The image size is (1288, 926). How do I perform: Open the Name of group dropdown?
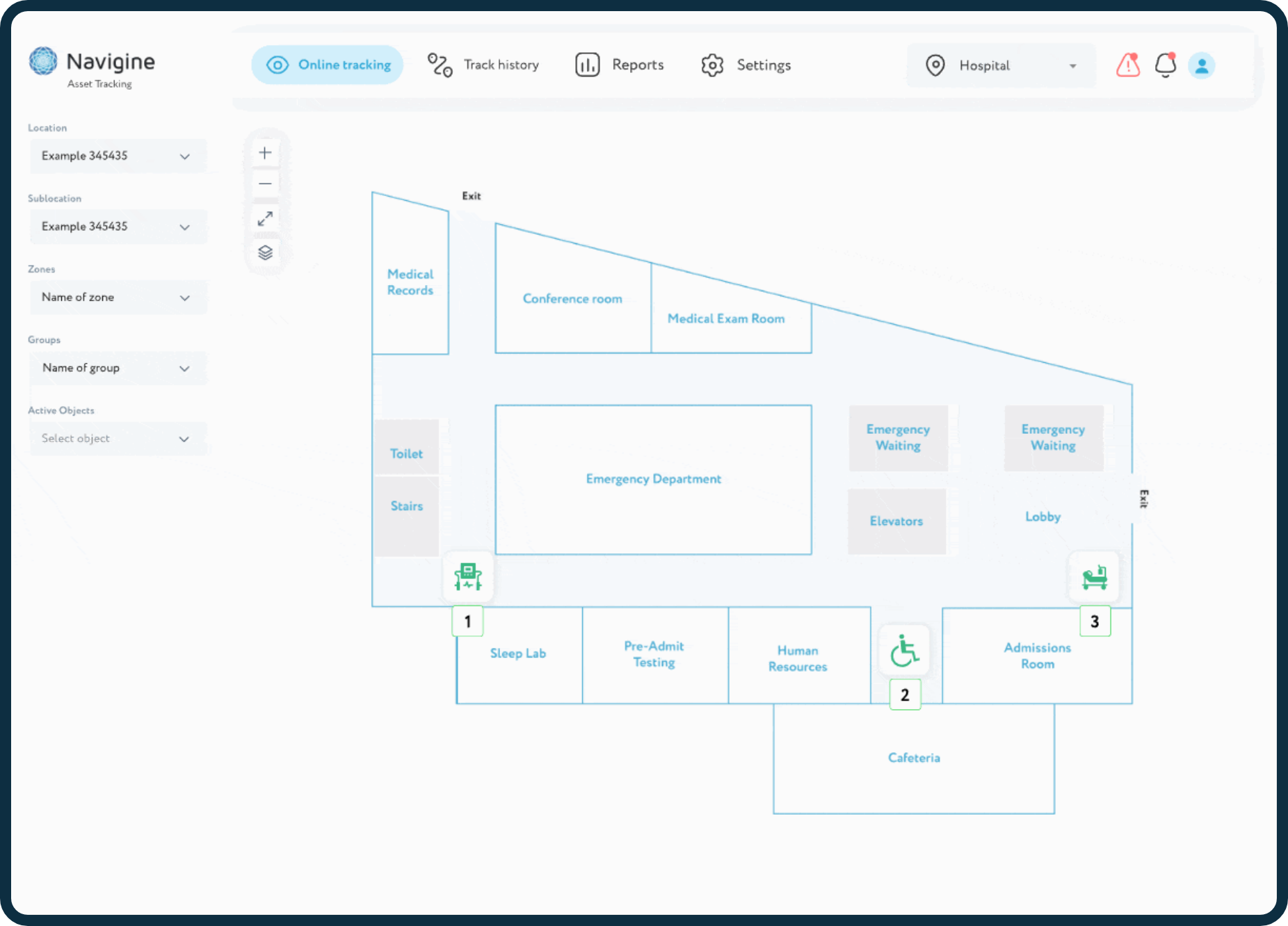[x=118, y=368]
